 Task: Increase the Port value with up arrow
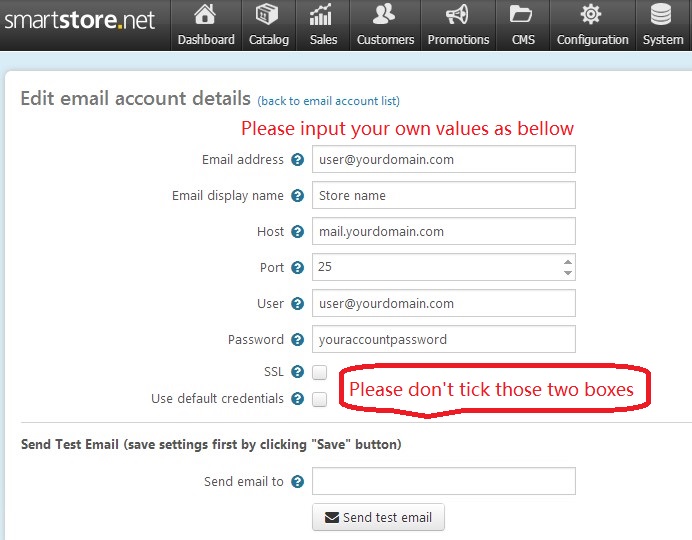(x=567, y=262)
